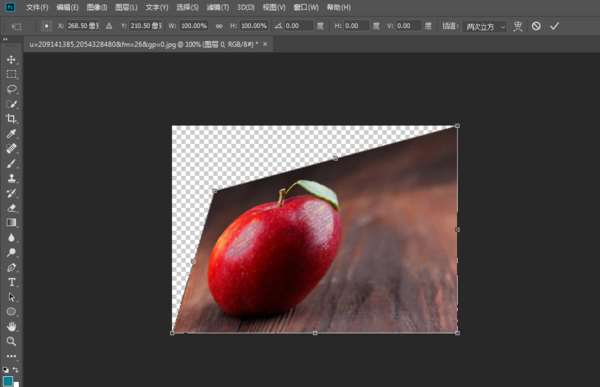Click the H height field showing 100.00%

click(x=254, y=26)
